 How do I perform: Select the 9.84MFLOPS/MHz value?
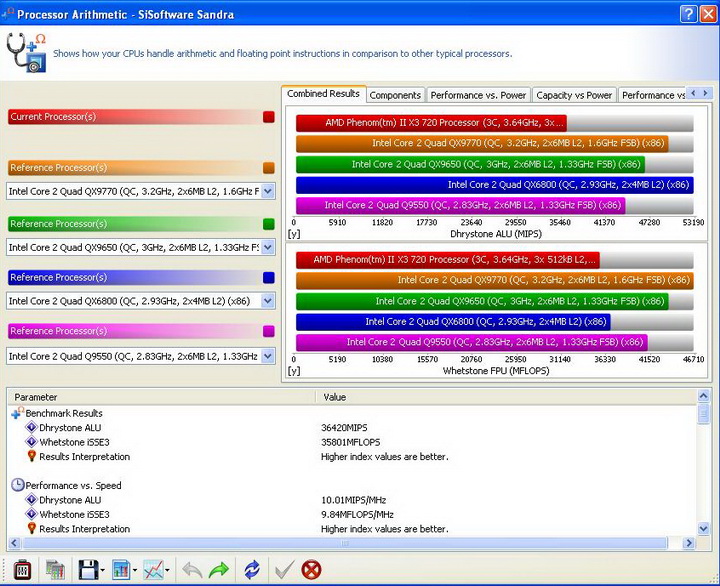pyautogui.click(x=357, y=514)
